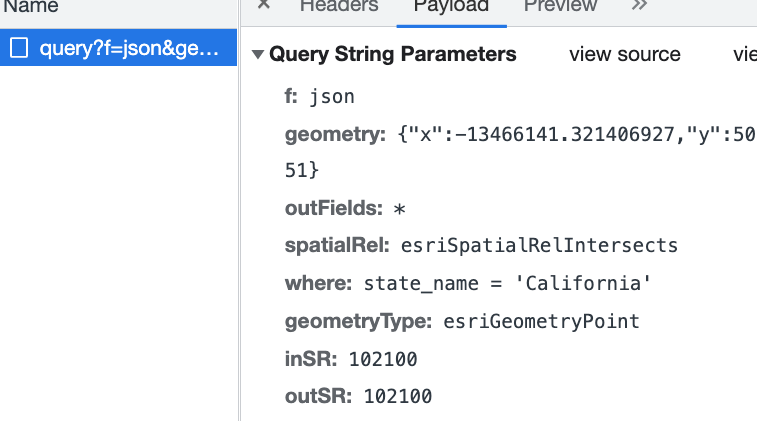Click the esriSpatialRelIntersects value
Image resolution: width=757 pixels, height=421 pixels.
click(539, 245)
